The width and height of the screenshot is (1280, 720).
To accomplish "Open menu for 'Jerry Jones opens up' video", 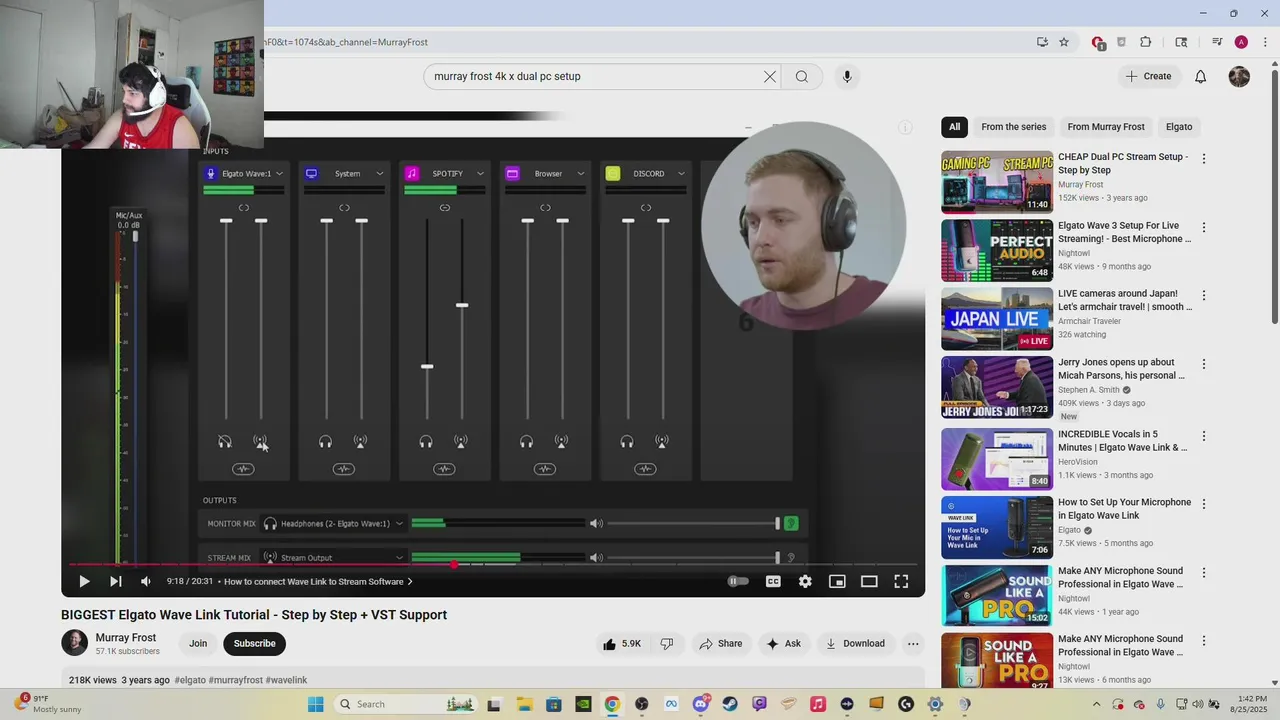I will [x=1204, y=364].
